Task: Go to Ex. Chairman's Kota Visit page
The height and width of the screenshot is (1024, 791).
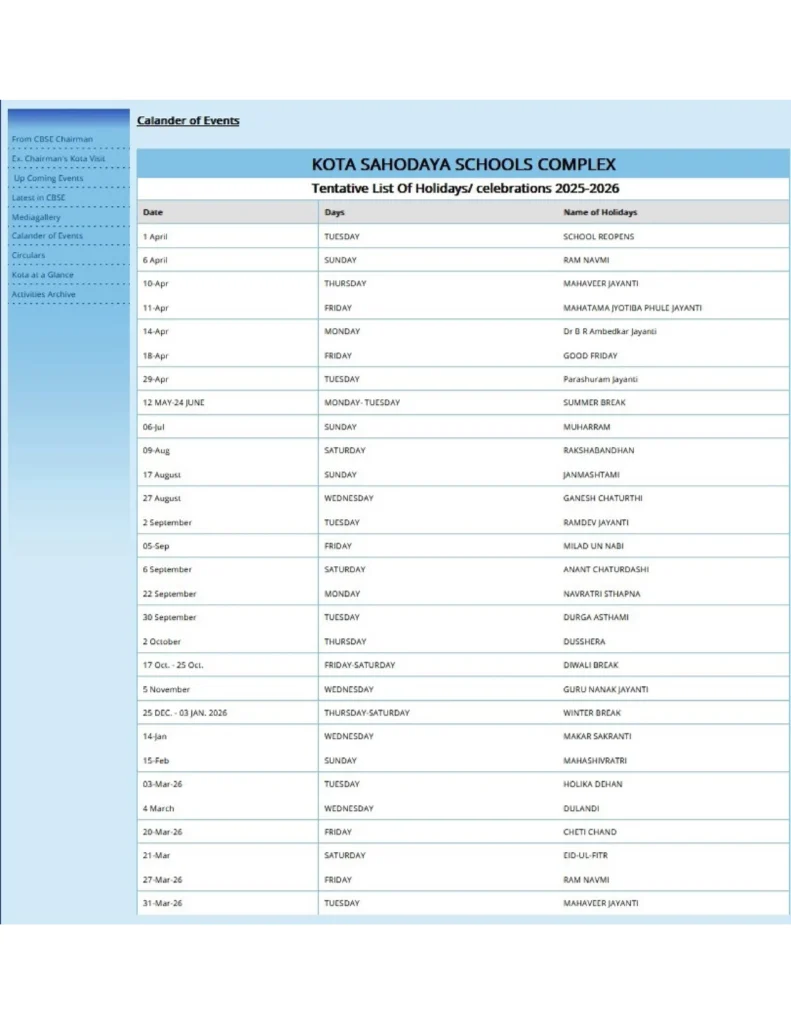Action: 58,158
